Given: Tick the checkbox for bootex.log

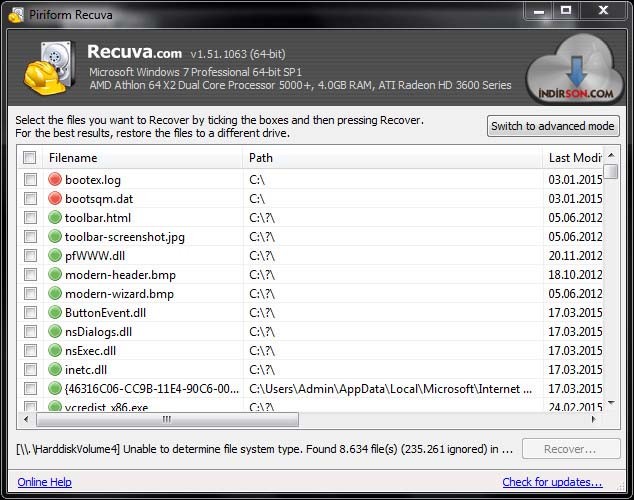Looking at the screenshot, I should (30, 179).
